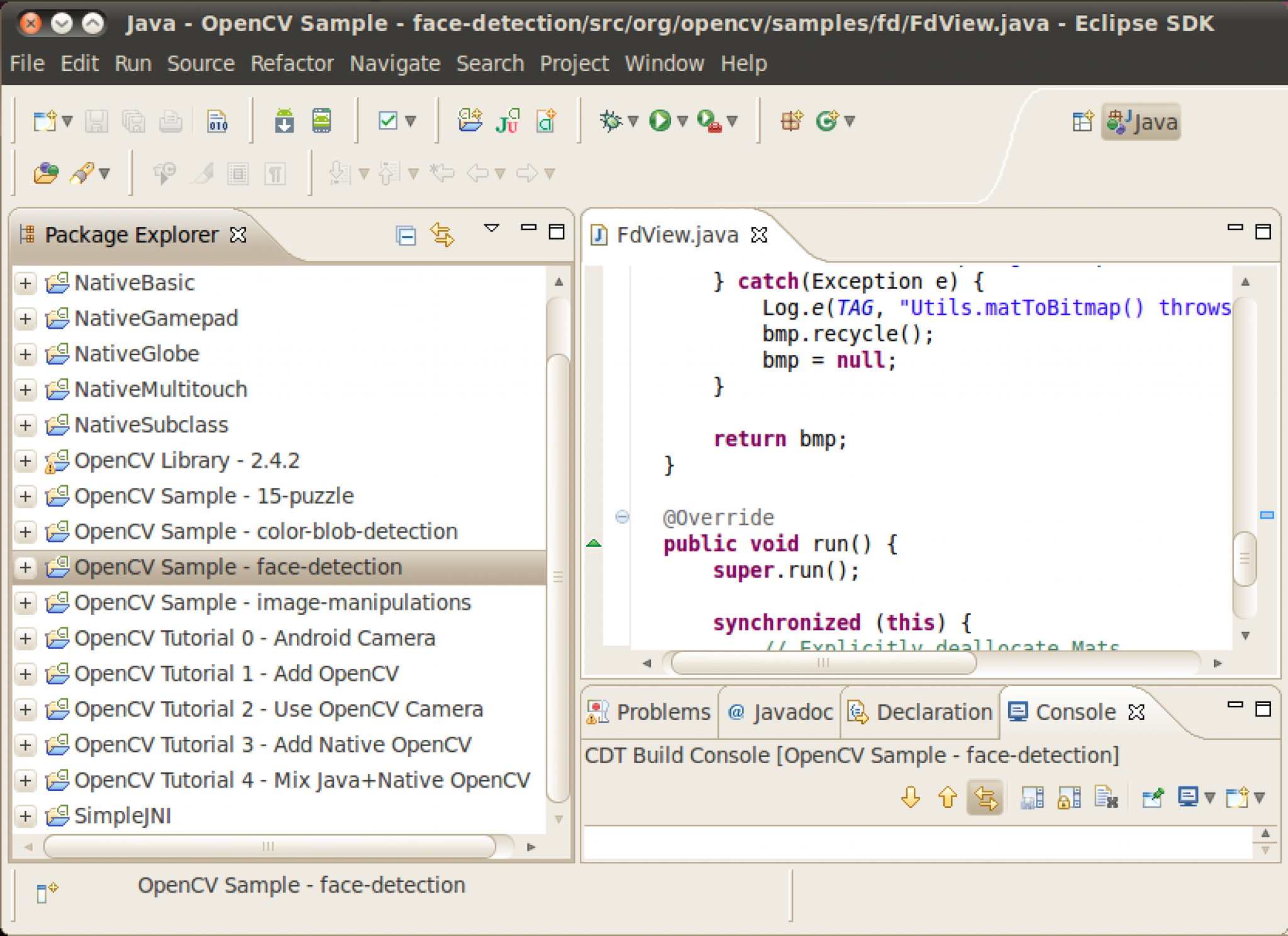Toggle Scroll Lock in Console toolbar

(1069, 798)
